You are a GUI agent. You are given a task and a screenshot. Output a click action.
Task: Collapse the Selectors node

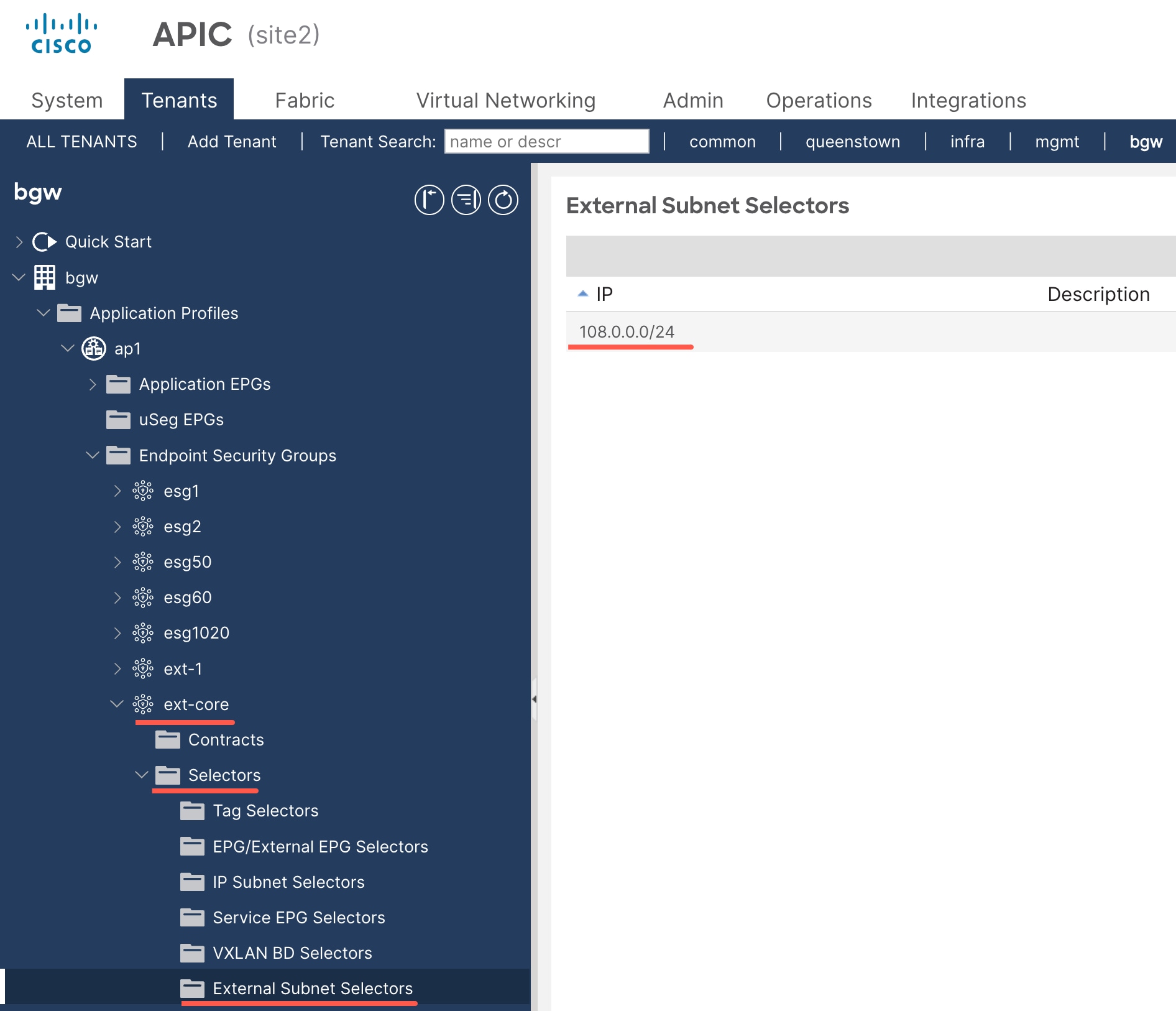tap(142, 775)
